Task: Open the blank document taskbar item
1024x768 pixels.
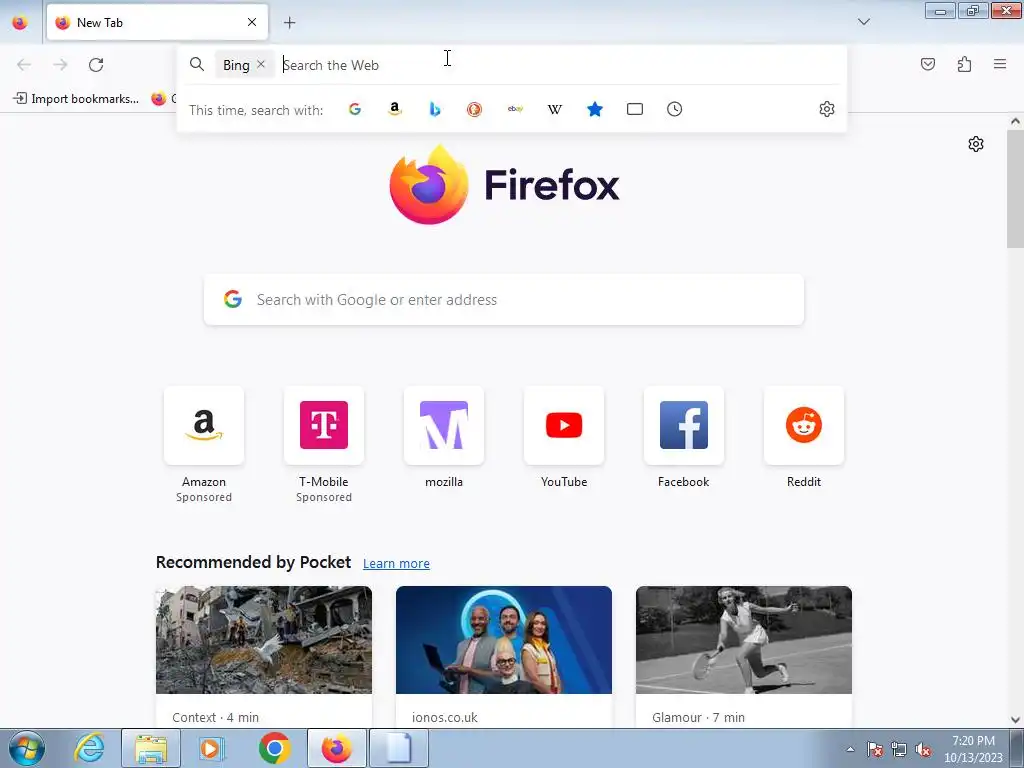Action: point(399,748)
